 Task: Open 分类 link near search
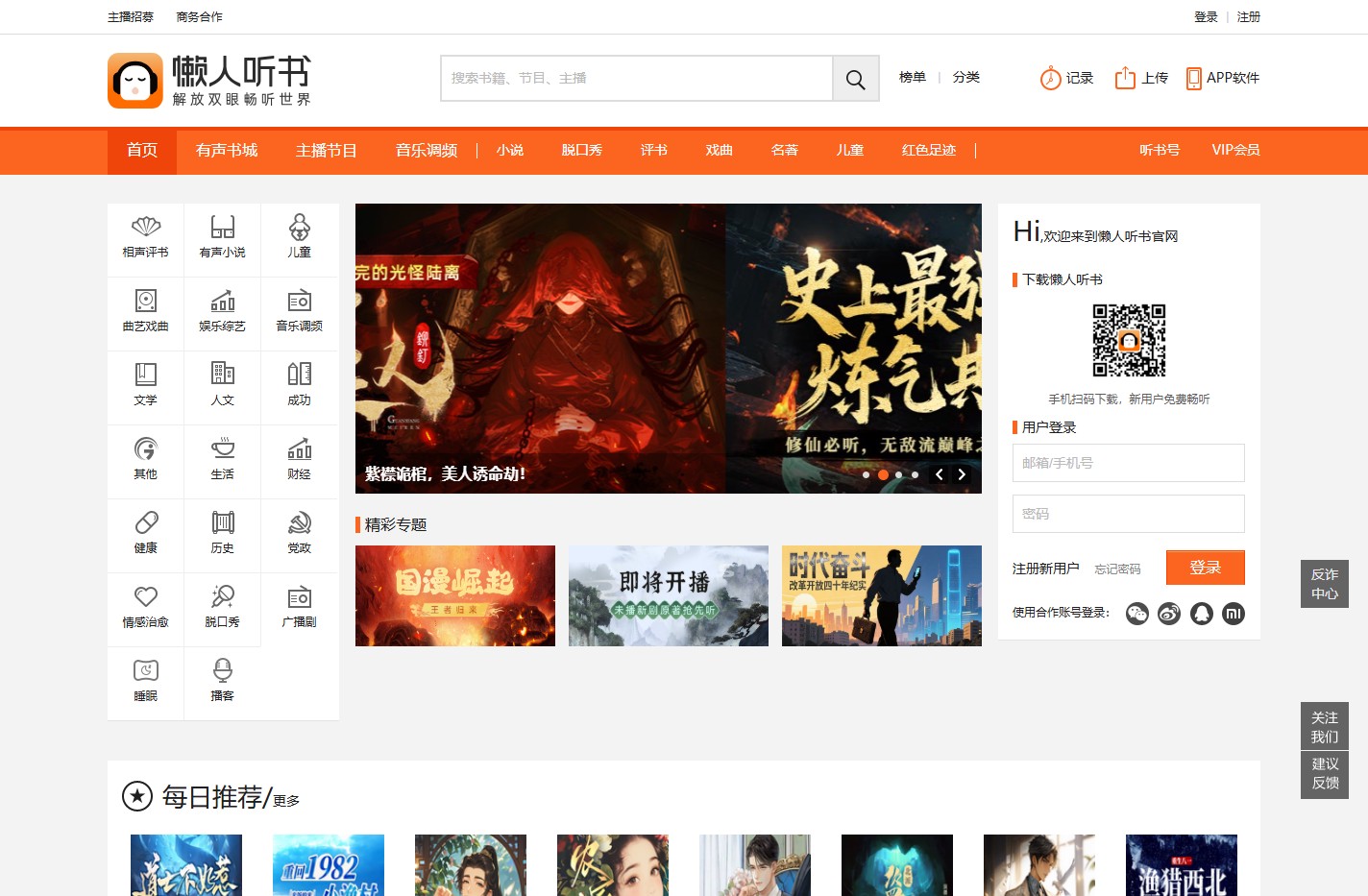966,78
